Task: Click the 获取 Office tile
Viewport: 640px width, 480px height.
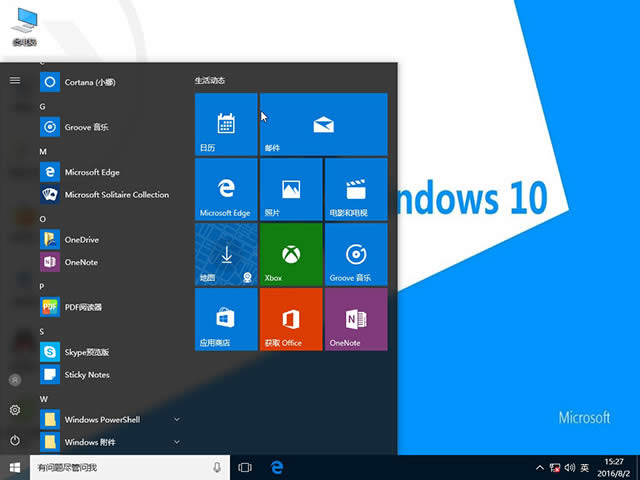Action: [291, 319]
